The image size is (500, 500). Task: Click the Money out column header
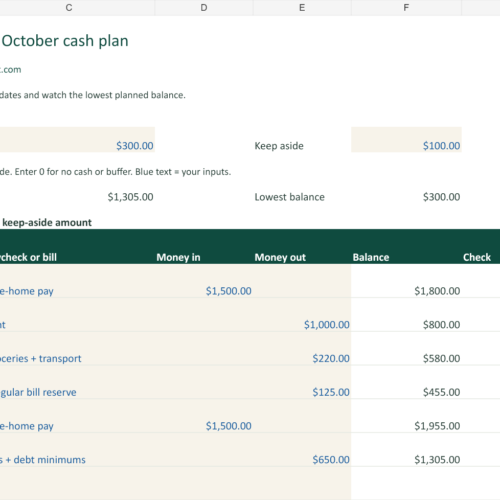pos(280,257)
